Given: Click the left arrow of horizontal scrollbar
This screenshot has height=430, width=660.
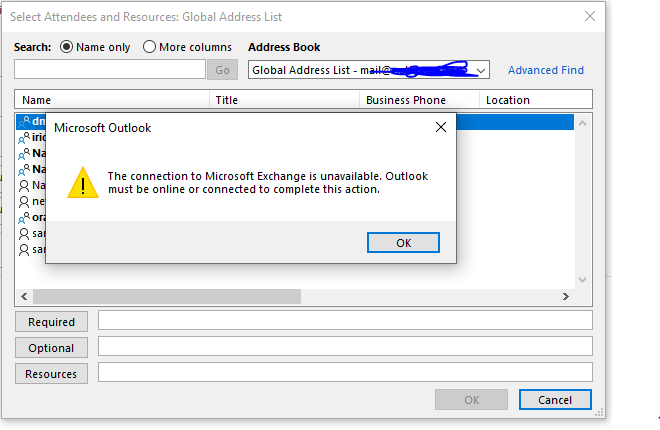Looking at the screenshot, I should pyautogui.click(x=24, y=297).
